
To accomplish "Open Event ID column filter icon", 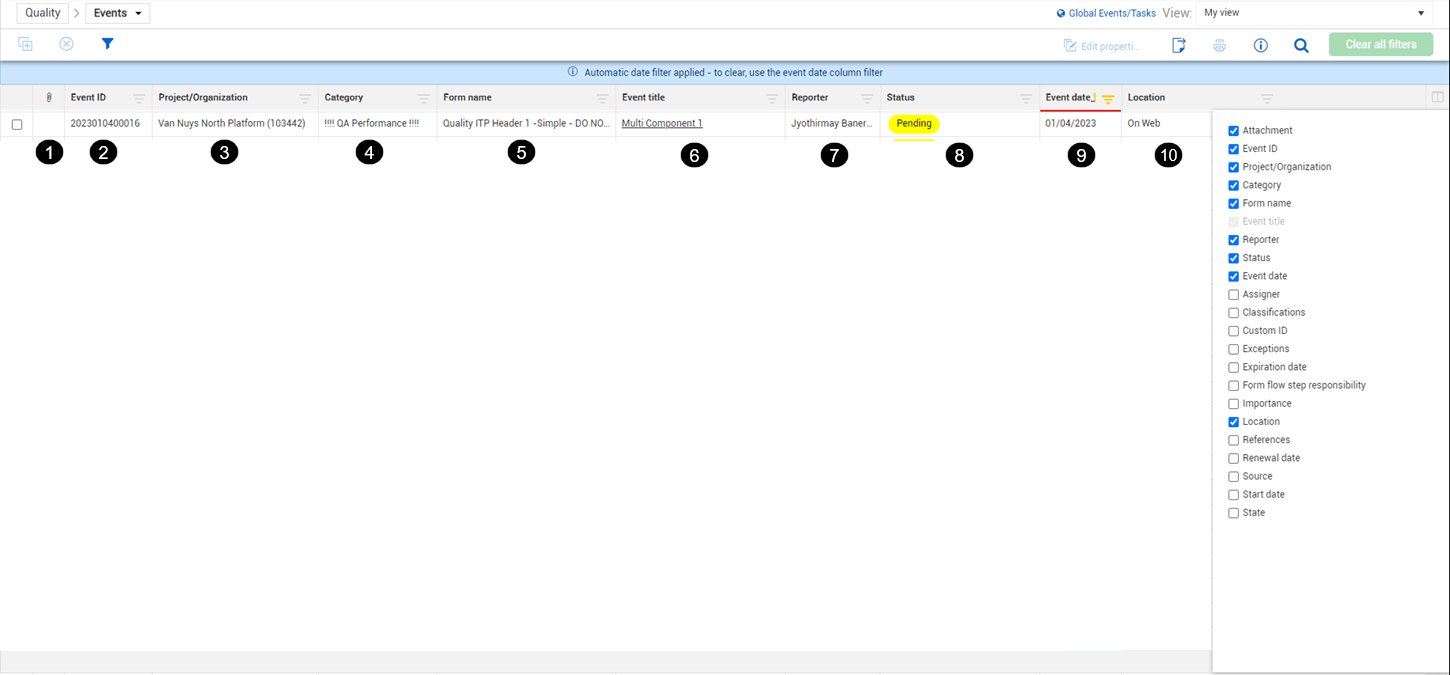I will coord(139,98).
